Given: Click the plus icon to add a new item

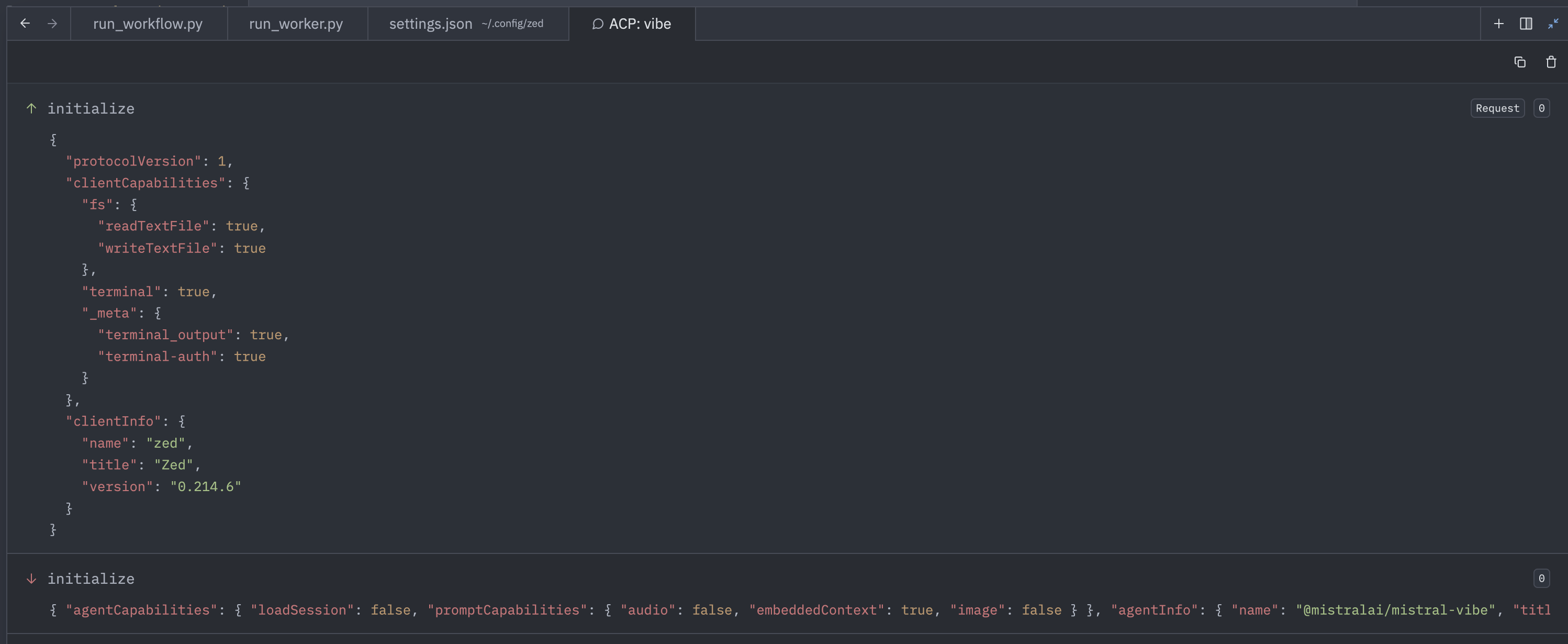Looking at the screenshot, I should (x=1498, y=24).
